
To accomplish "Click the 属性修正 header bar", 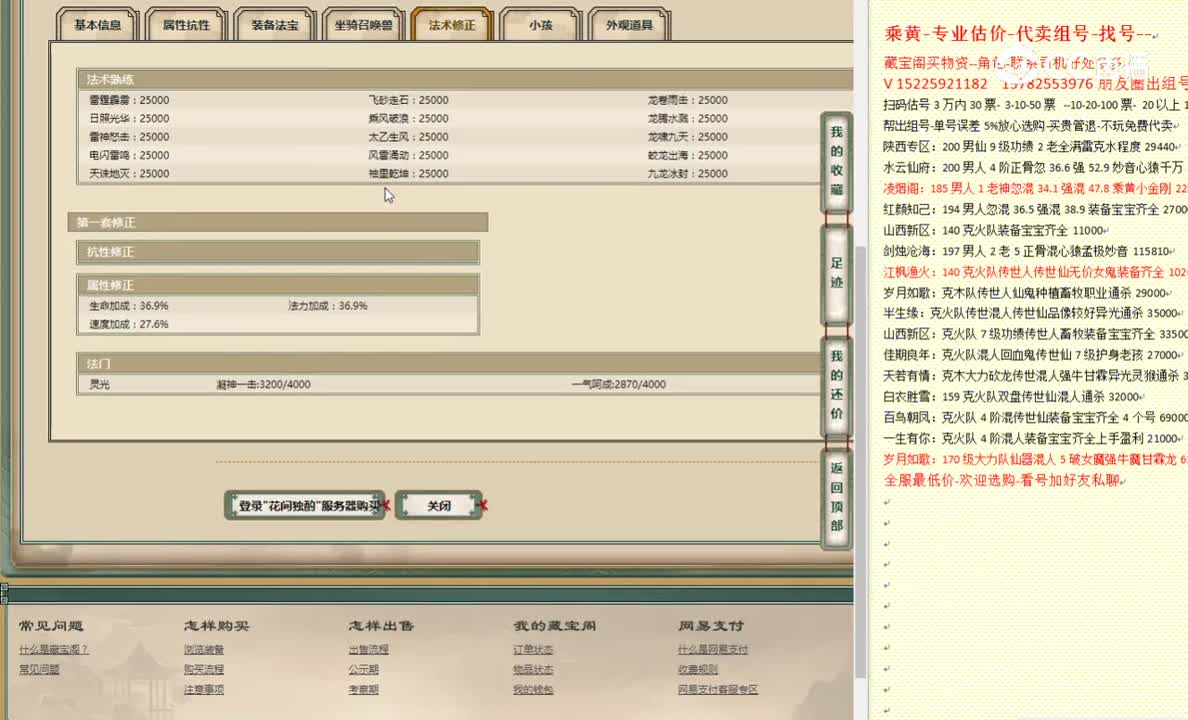I will (278, 285).
